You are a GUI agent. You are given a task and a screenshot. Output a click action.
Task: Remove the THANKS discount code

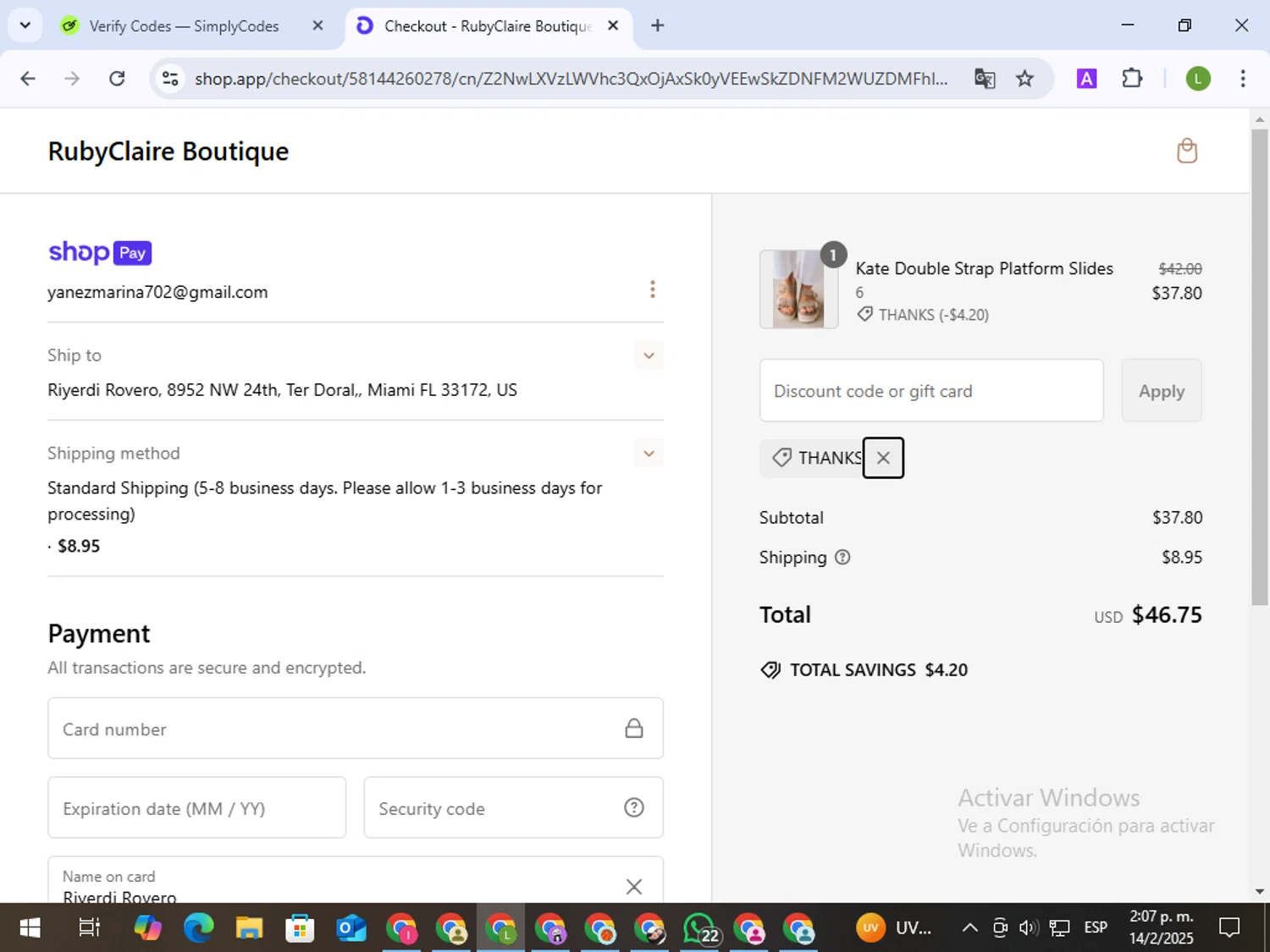click(x=883, y=458)
